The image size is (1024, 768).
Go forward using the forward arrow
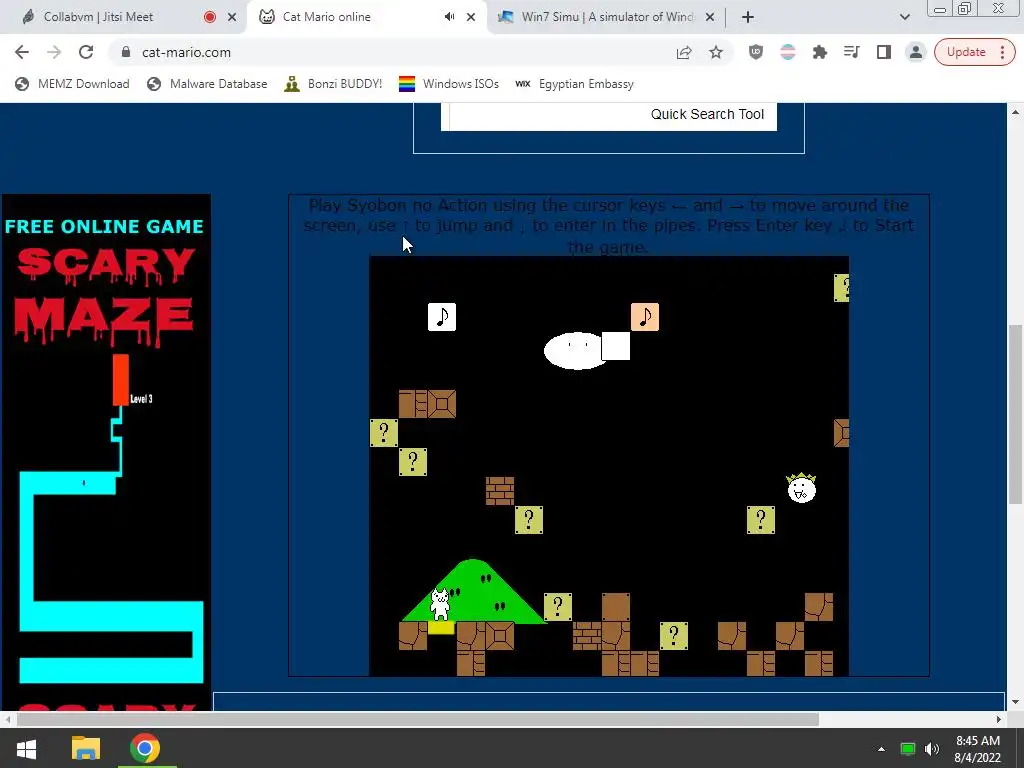tap(54, 52)
